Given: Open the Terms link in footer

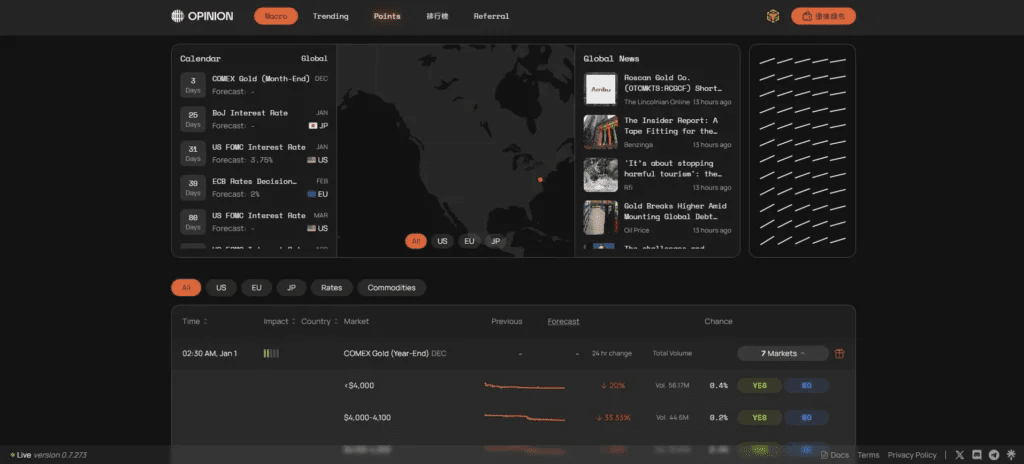Looking at the screenshot, I should pos(868,455).
